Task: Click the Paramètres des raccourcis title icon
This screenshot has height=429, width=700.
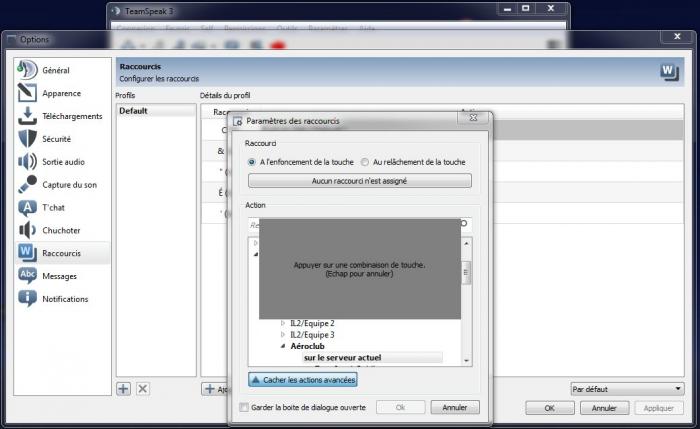Action: [238, 121]
